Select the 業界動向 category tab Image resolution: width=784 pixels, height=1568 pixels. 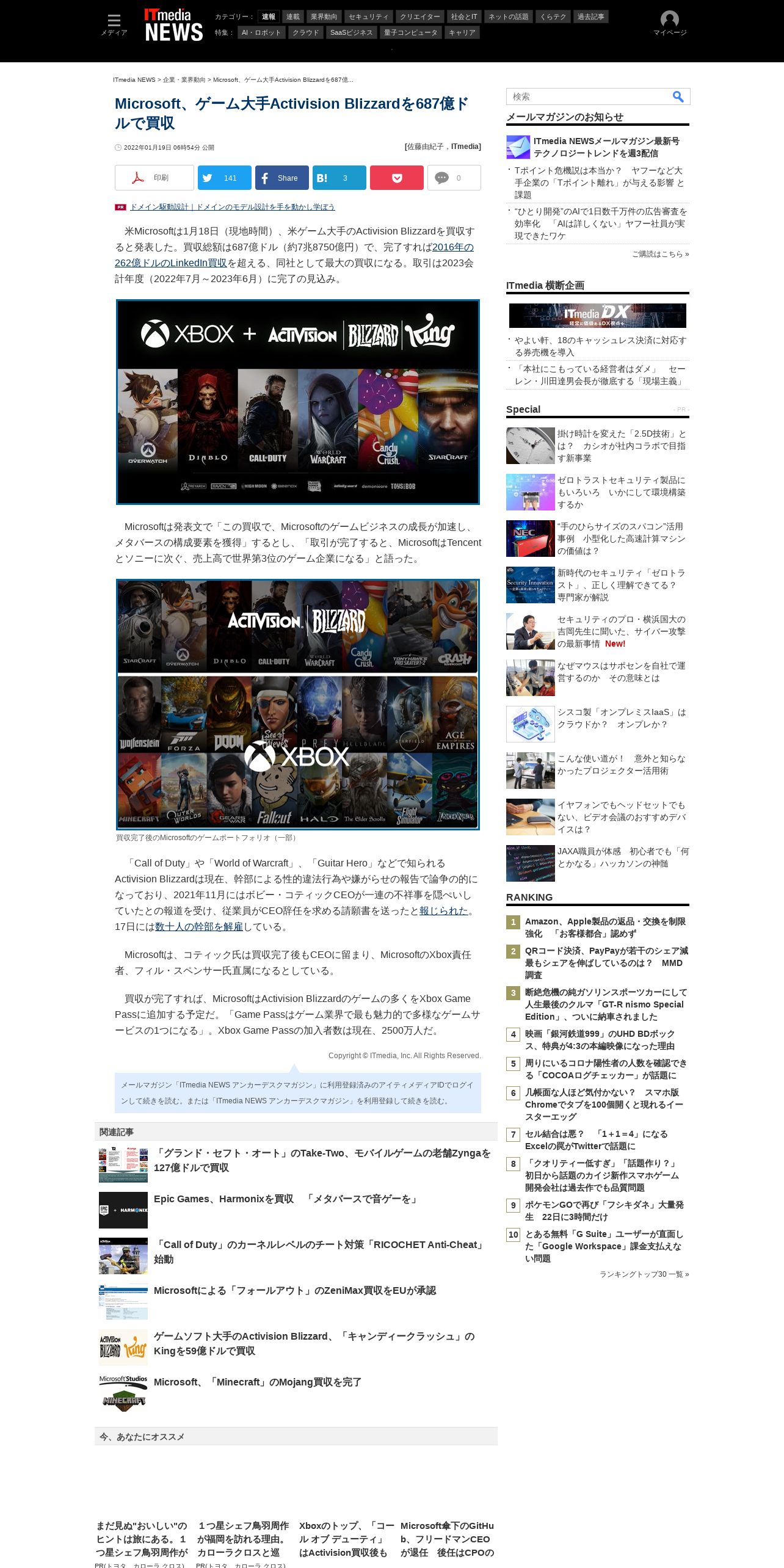[x=324, y=16]
